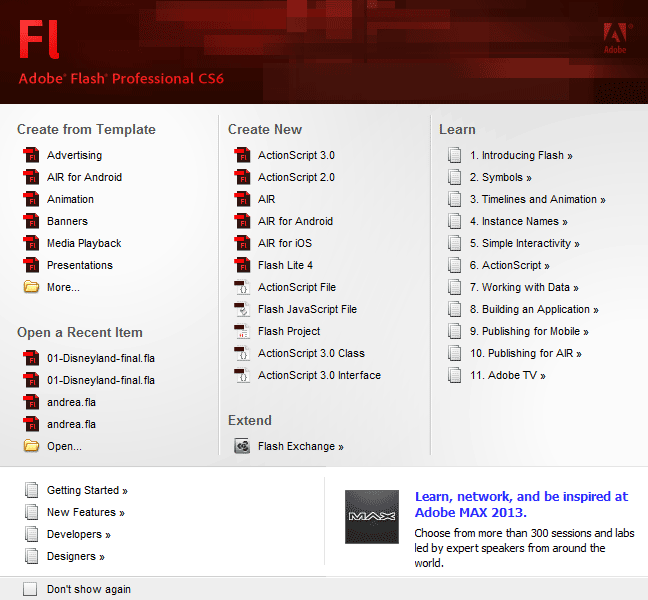Screen dimensions: 648x600
Task: Open lesson 9. Publishing for Mobile
Action: 529,331
